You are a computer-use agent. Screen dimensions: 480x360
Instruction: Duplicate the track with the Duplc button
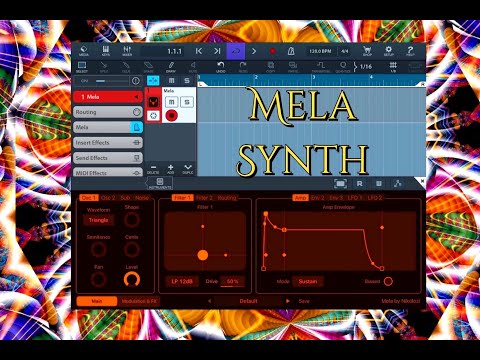click(188, 169)
